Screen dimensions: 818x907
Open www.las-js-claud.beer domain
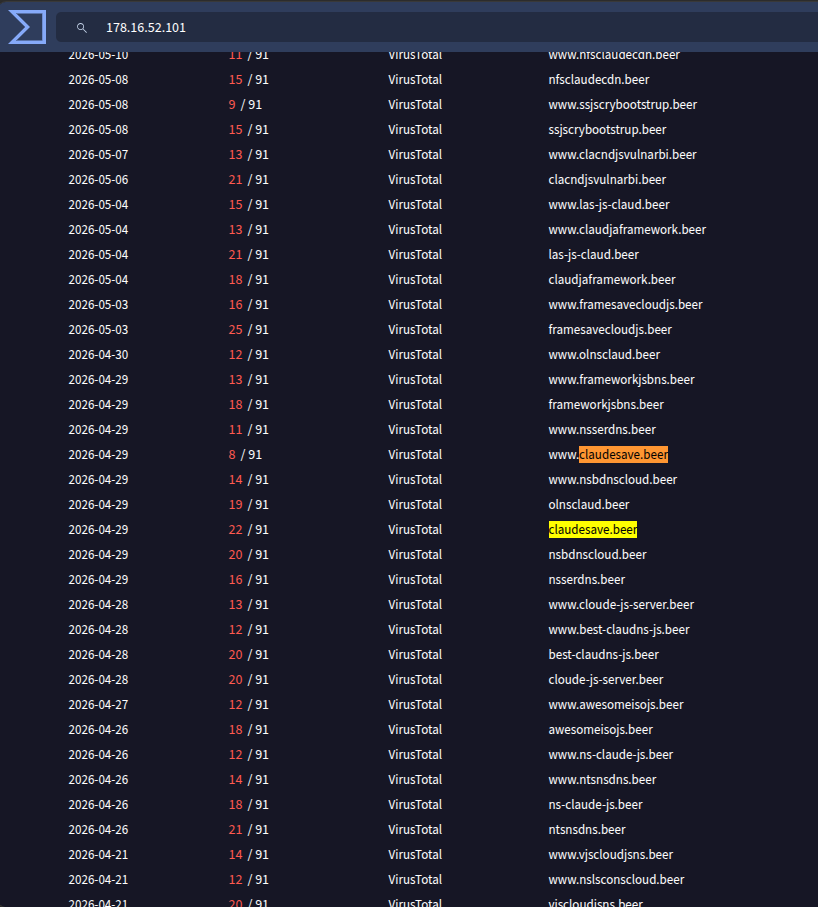pos(609,204)
